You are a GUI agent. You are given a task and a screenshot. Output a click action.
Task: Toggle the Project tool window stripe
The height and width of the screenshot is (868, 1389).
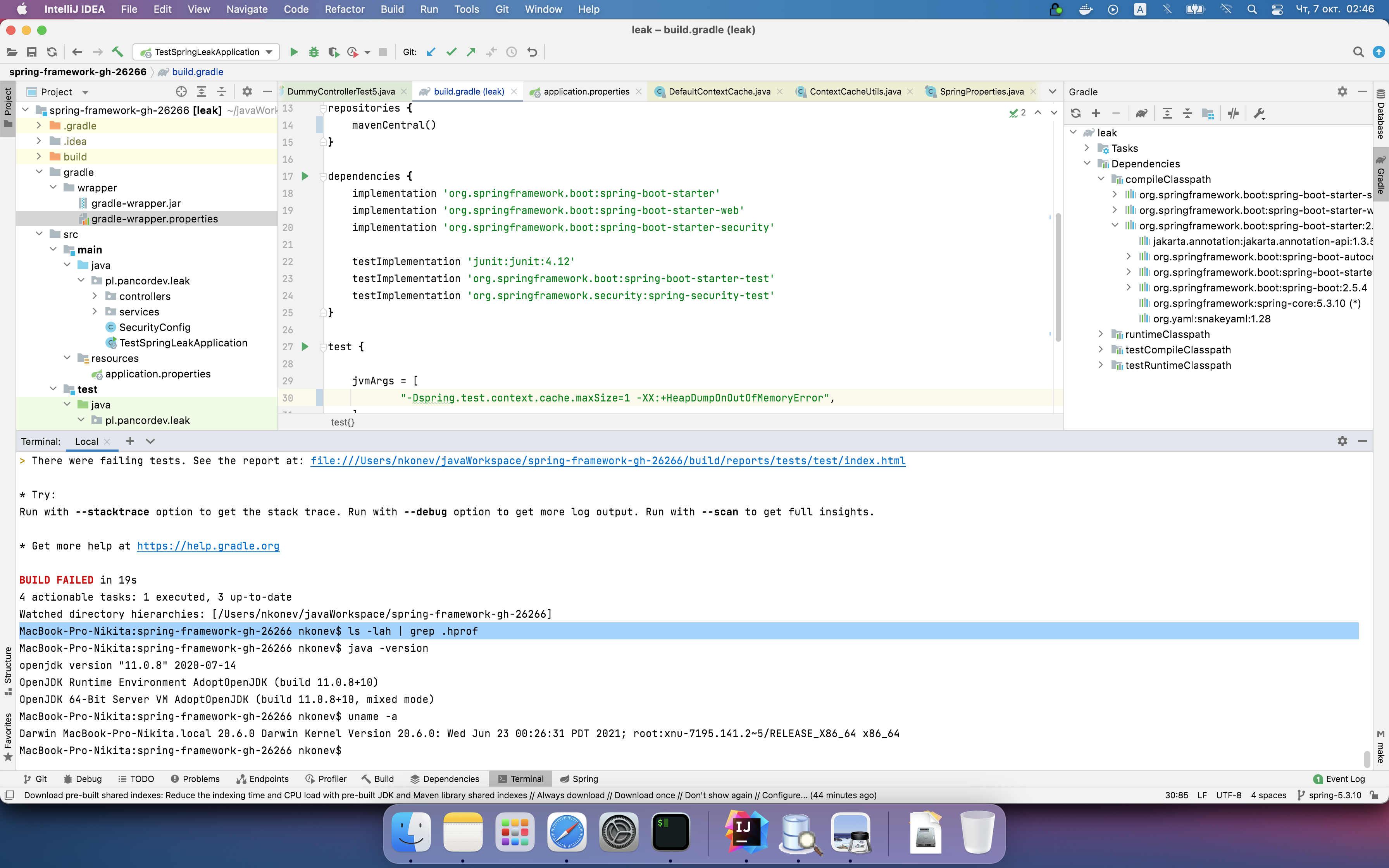pyautogui.click(x=8, y=108)
